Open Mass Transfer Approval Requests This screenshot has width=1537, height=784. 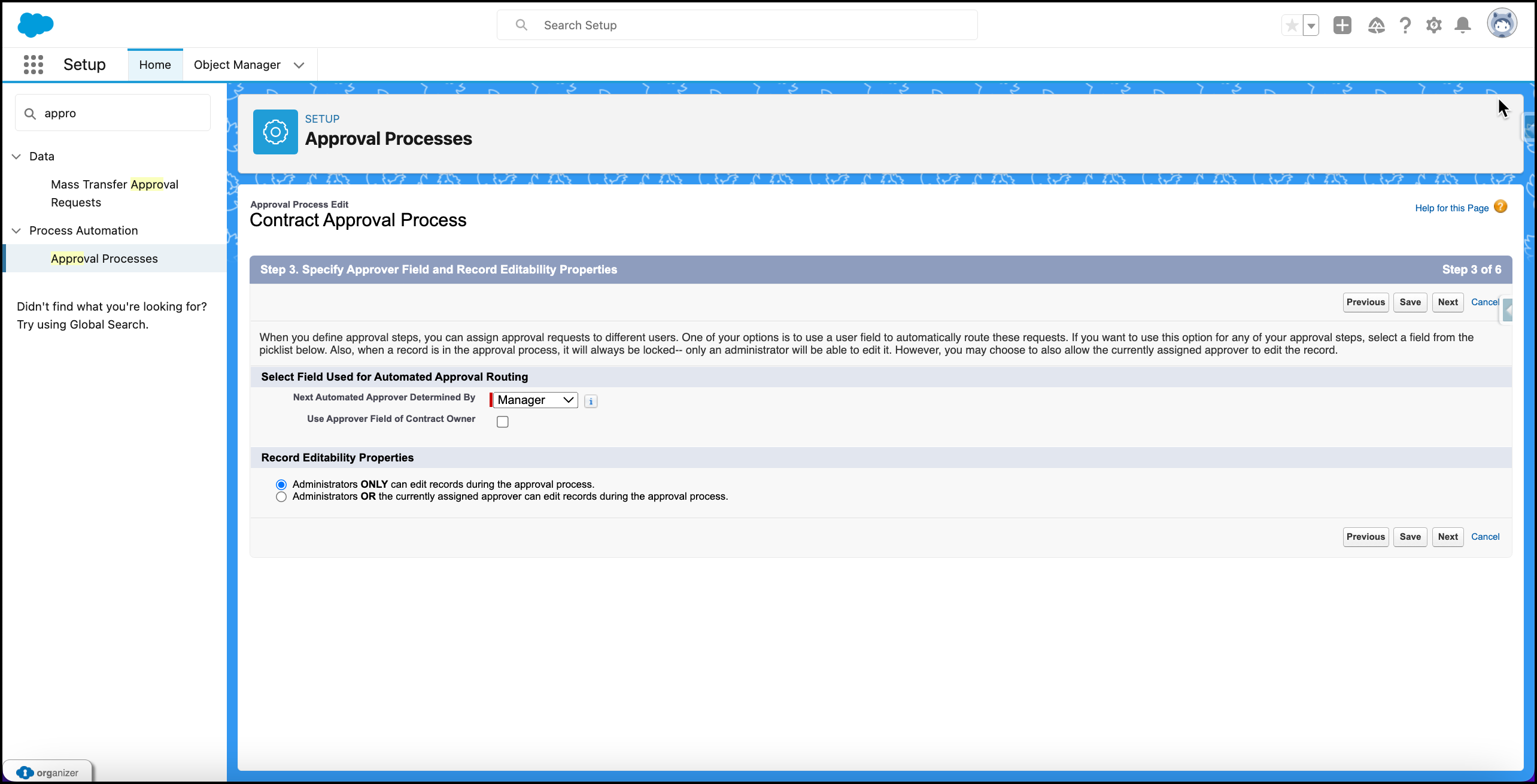click(115, 193)
